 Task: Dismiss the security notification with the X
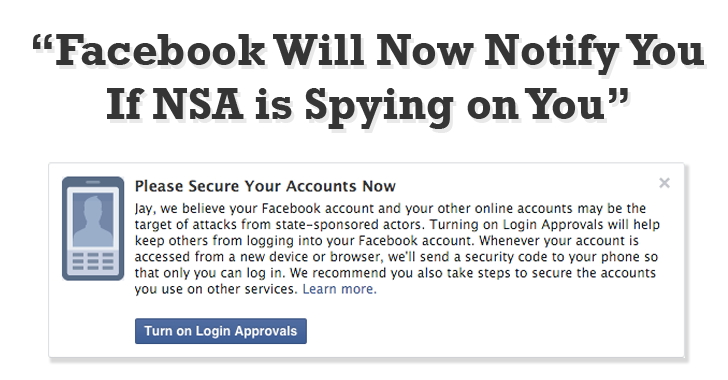[664, 183]
